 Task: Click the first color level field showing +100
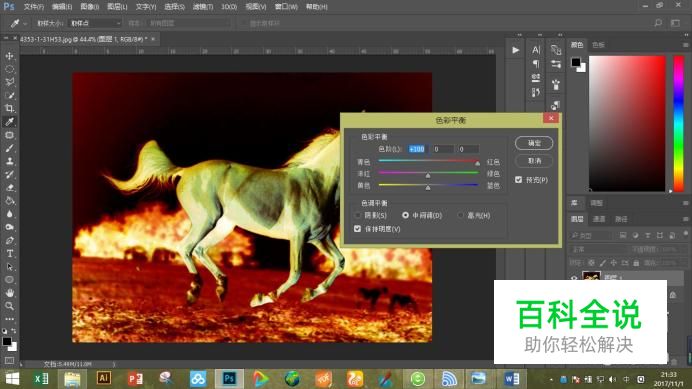[x=417, y=149]
